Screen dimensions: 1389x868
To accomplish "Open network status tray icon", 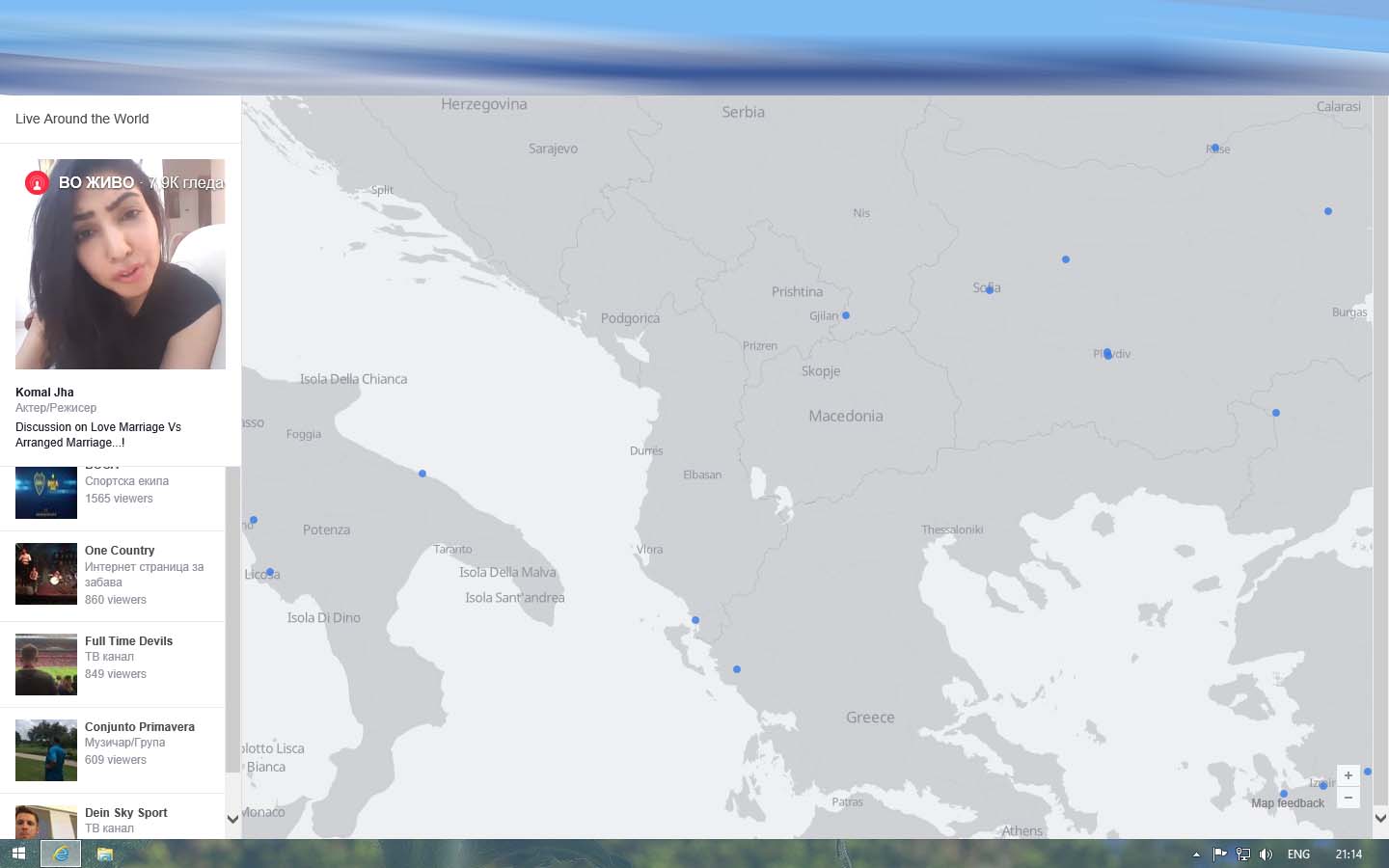I will click(1242, 854).
